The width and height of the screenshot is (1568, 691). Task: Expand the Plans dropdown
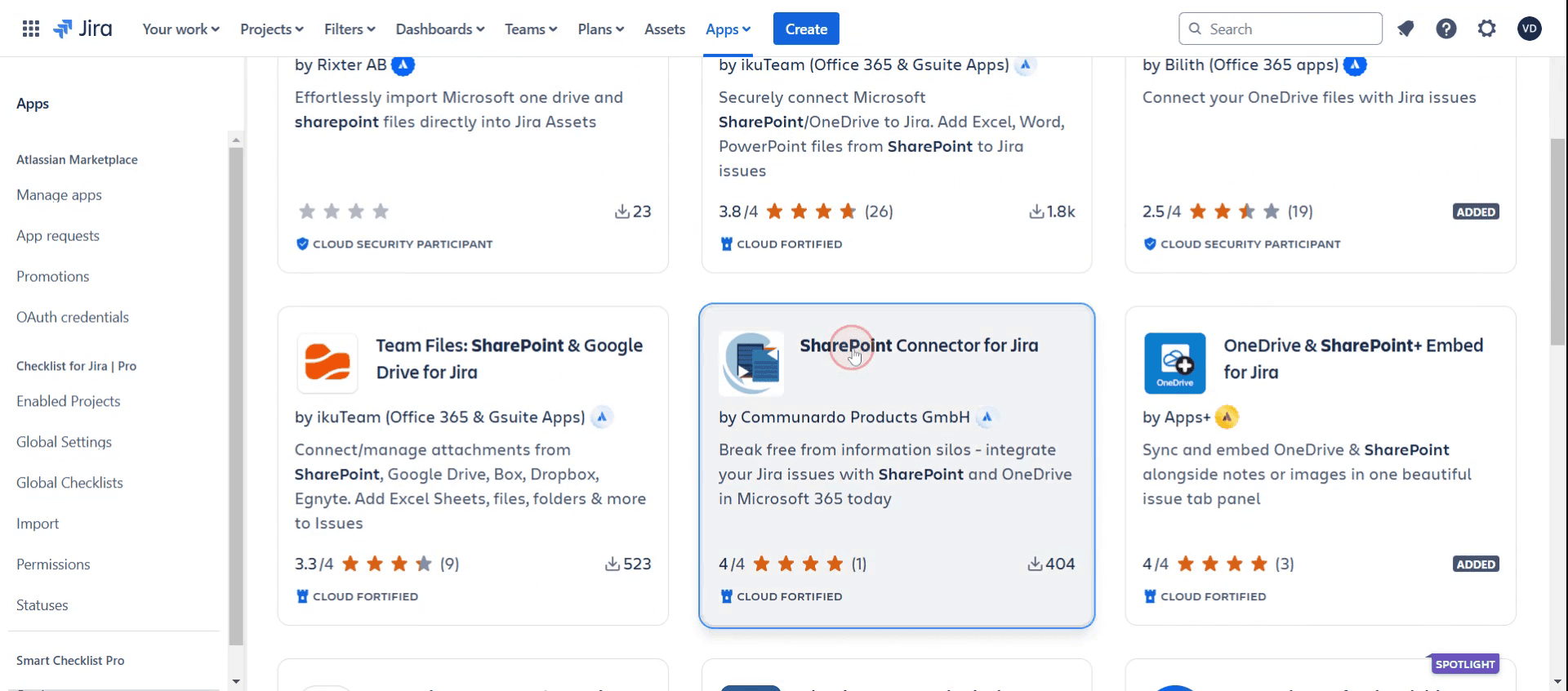point(601,29)
